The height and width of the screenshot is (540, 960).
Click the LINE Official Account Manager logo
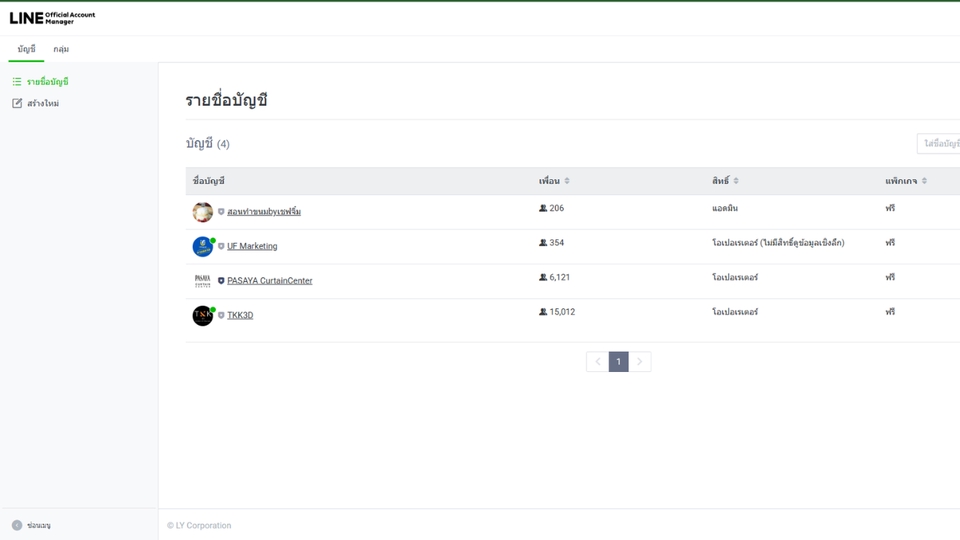click(52, 18)
